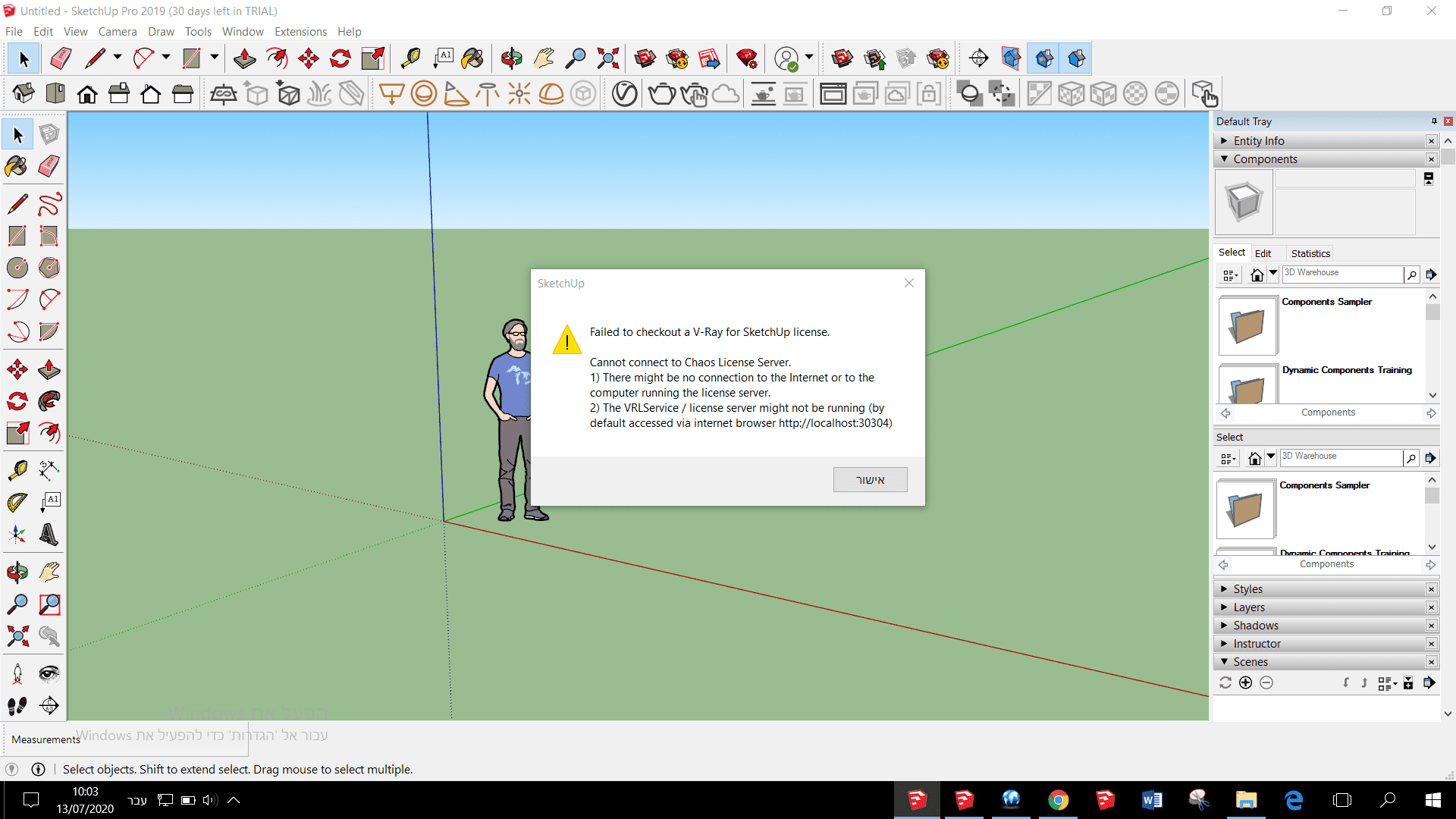
Task: Switch to Iso view icon
Action: tap(24, 94)
